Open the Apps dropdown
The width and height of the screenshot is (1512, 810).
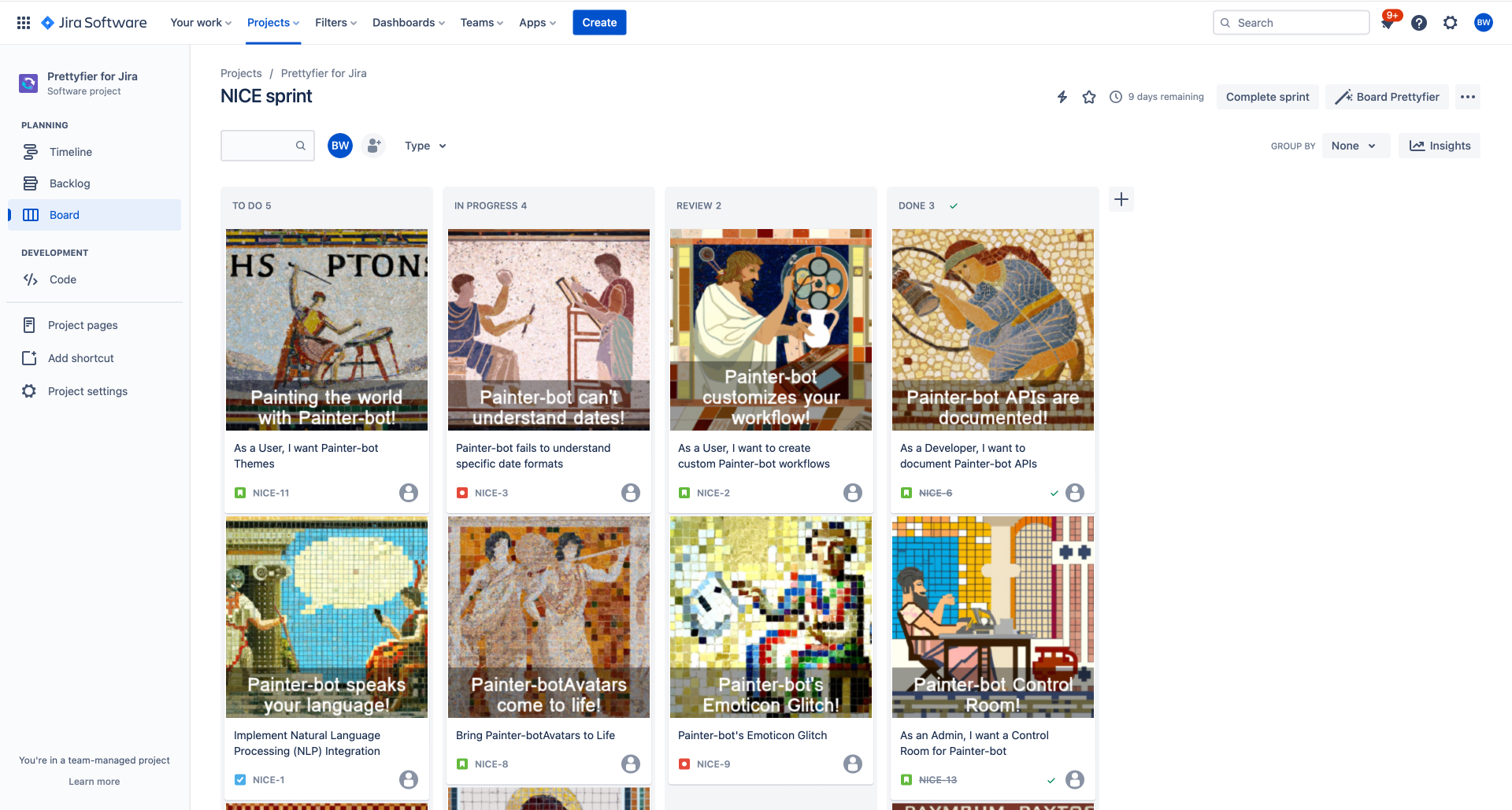[537, 23]
